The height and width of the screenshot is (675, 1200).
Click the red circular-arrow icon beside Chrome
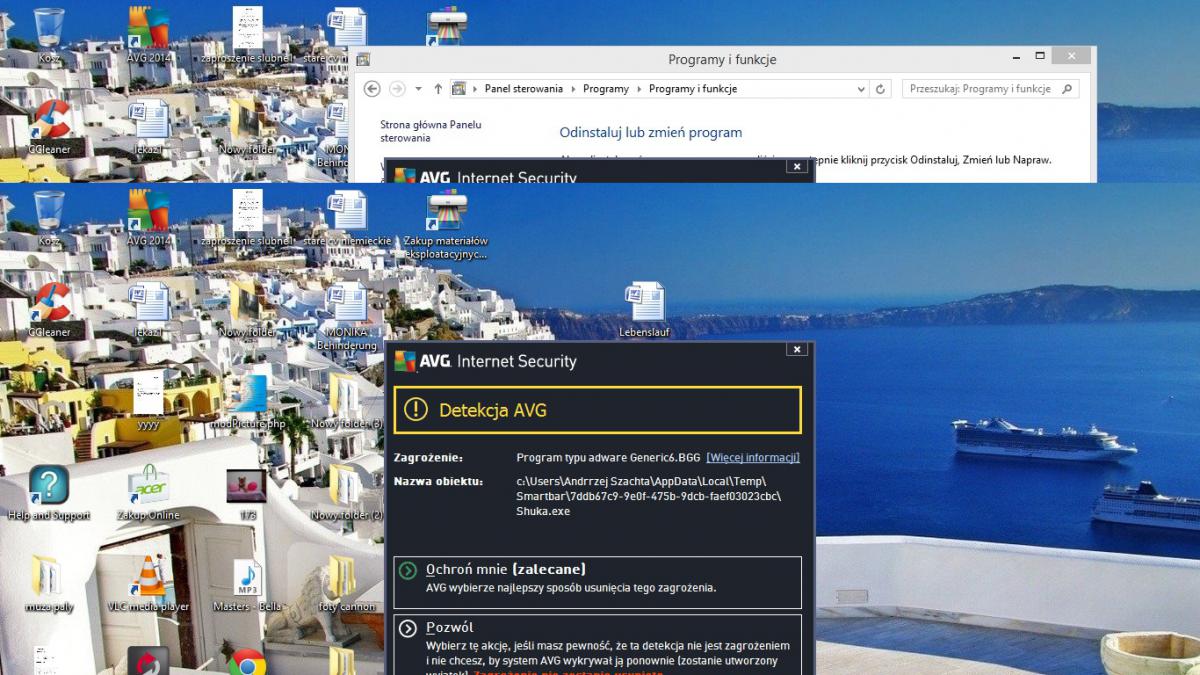pos(148,662)
